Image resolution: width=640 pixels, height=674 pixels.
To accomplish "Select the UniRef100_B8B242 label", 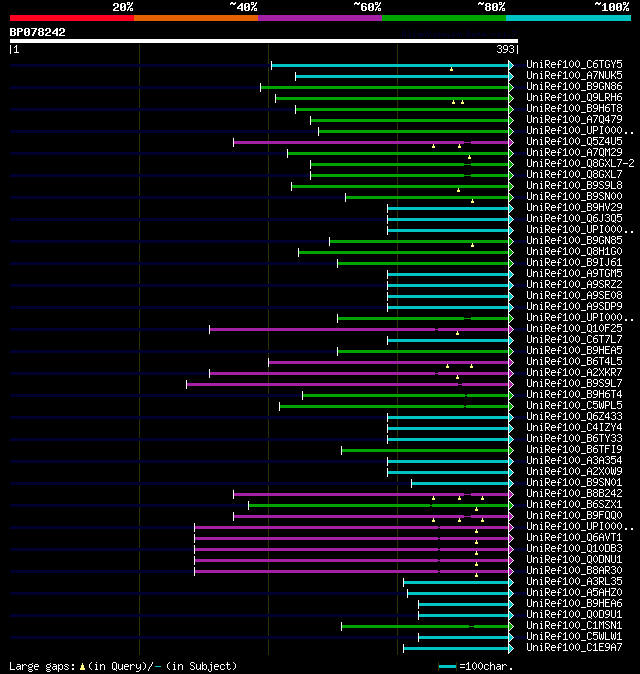I will [574, 493].
